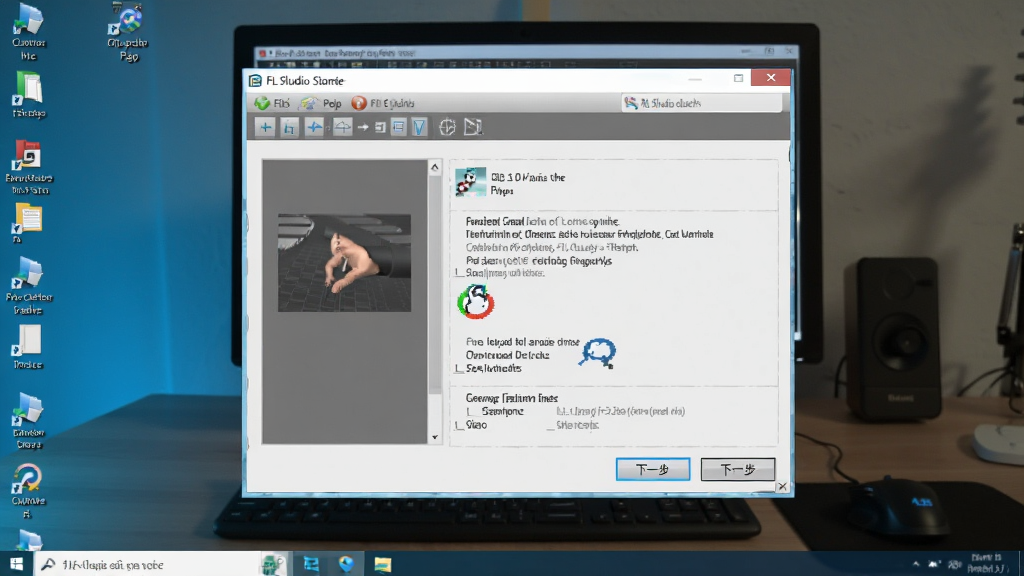
Task: Click the right-pointing arrow toolbar icon
Action: click(x=362, y=127)
